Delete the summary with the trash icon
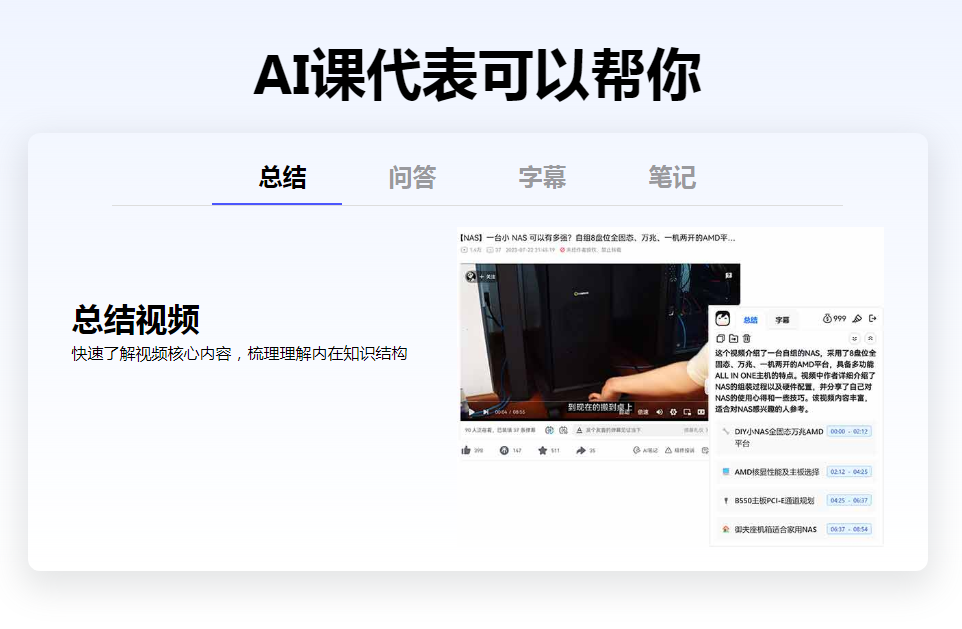 coord(746,339)
